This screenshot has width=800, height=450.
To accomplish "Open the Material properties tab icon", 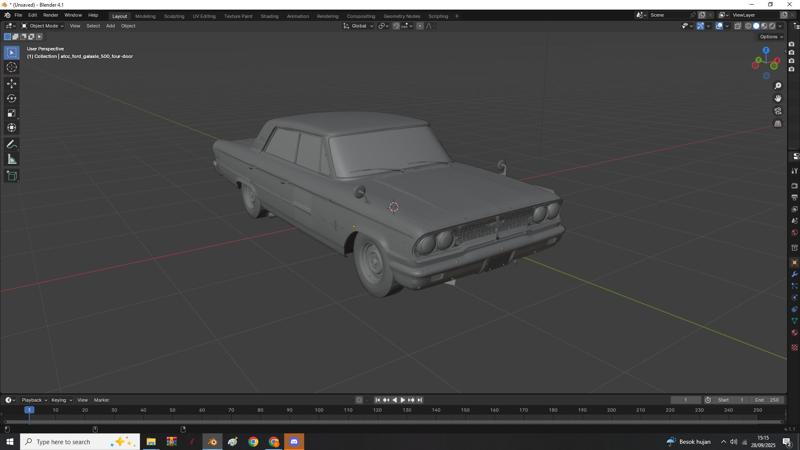I will 794,333.
